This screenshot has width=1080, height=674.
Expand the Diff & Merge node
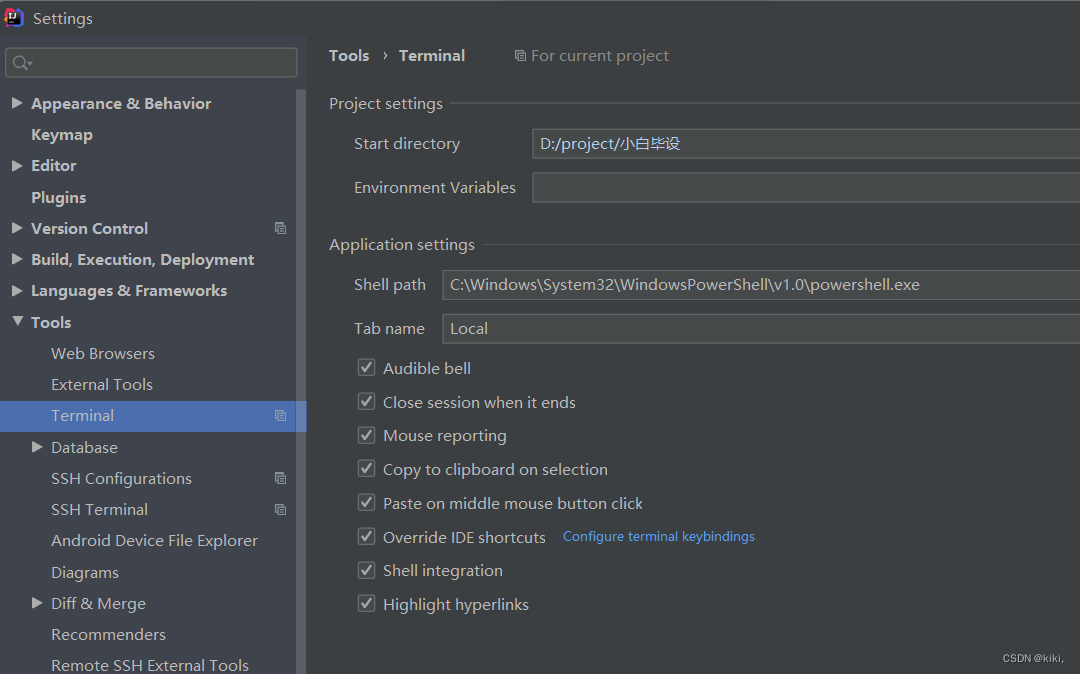pos(37,603)
